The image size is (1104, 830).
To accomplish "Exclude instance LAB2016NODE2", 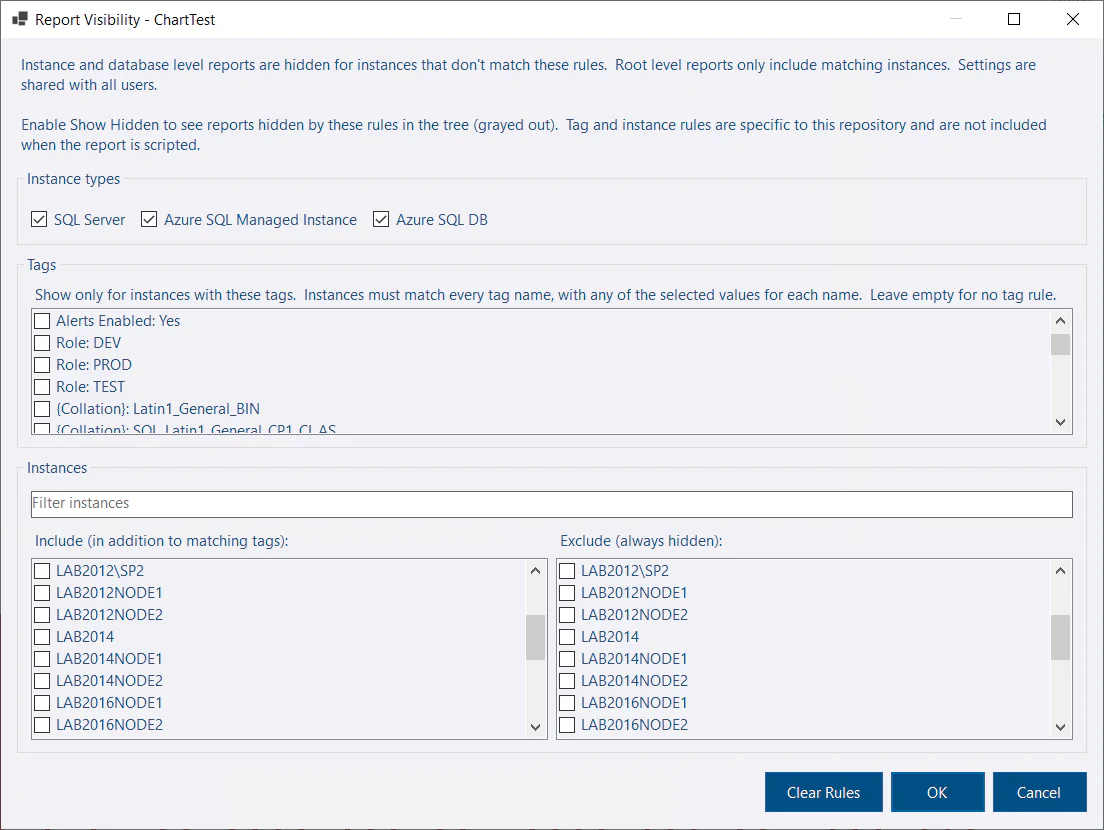I will pos(567,725).
